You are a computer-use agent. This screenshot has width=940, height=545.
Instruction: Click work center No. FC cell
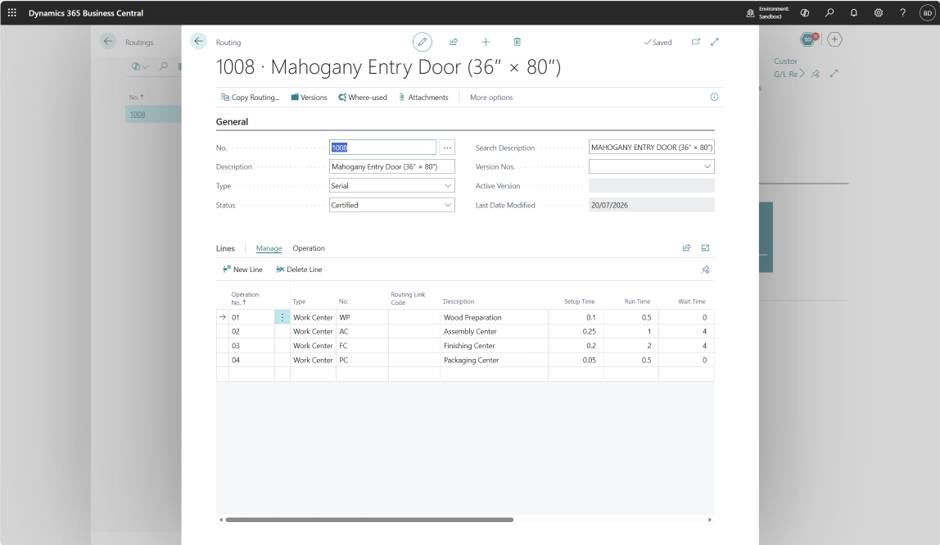(362, 346)
